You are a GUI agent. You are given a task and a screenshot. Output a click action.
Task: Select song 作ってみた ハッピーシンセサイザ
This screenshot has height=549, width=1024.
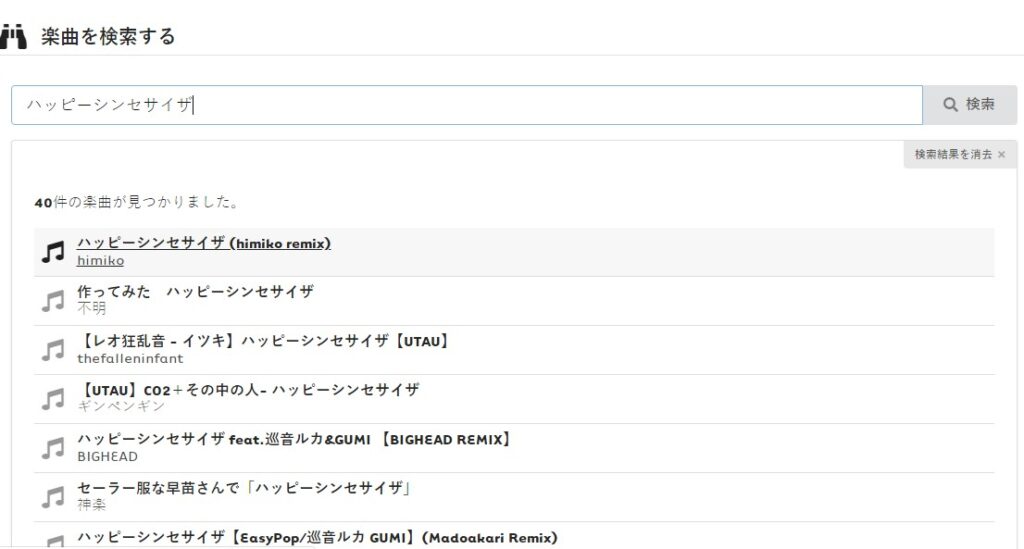coord(195,292)
